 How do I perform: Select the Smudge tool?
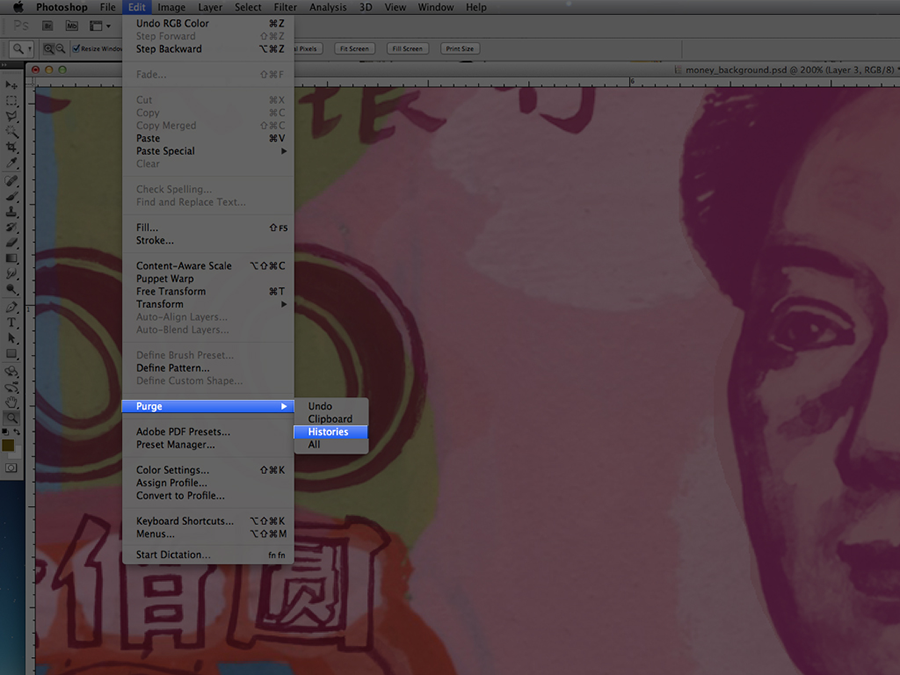pos(11,274)
